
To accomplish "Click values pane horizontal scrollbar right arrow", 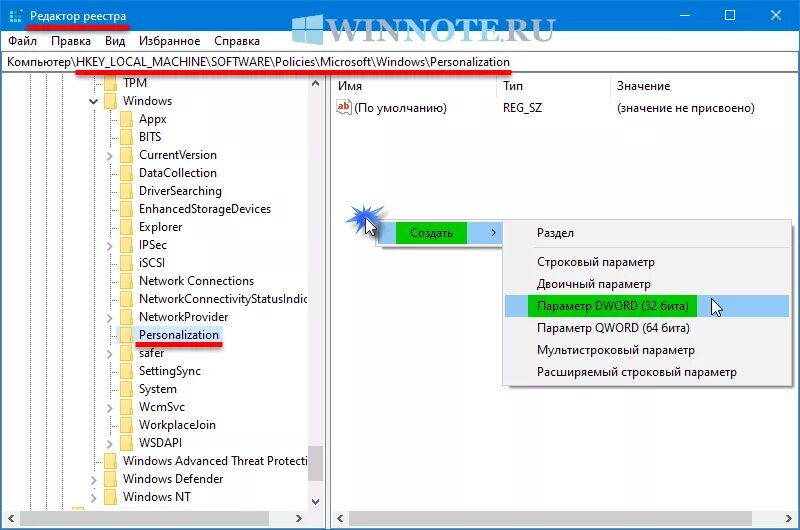I will click(x=789, y=519).
